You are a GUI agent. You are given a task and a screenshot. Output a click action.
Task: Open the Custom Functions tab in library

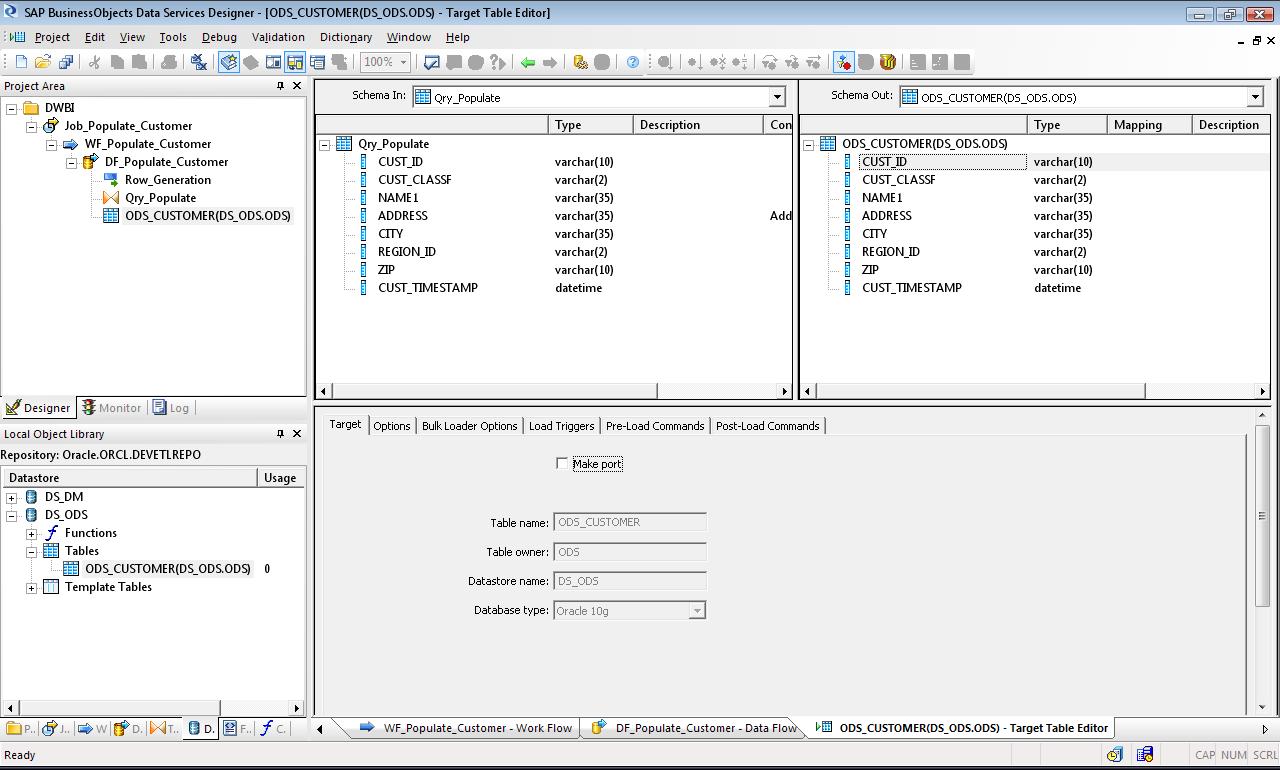pos(273,728)
